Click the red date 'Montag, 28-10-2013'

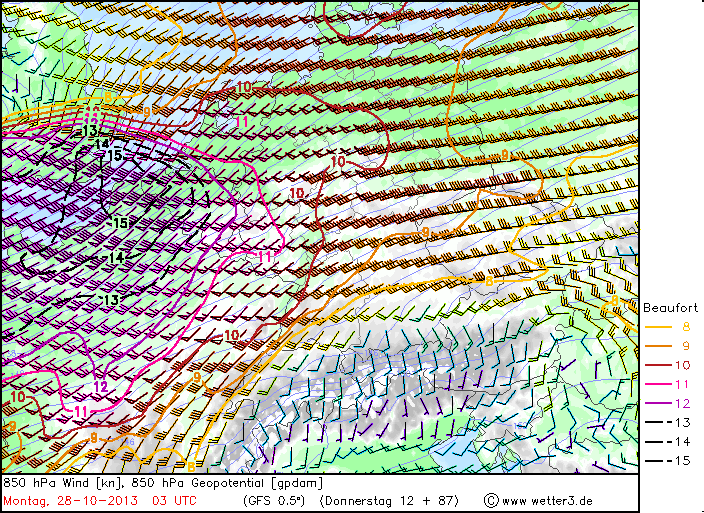[70, 501]
